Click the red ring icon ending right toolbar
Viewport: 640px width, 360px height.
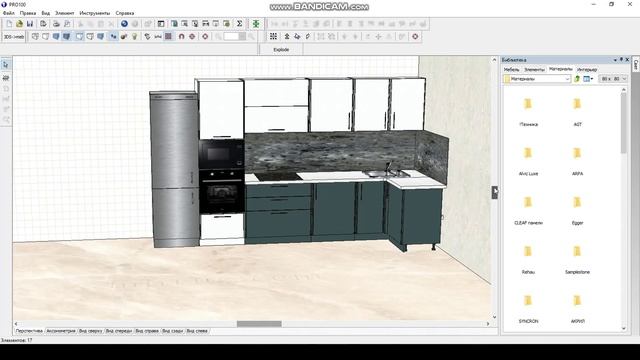[415, 37]
